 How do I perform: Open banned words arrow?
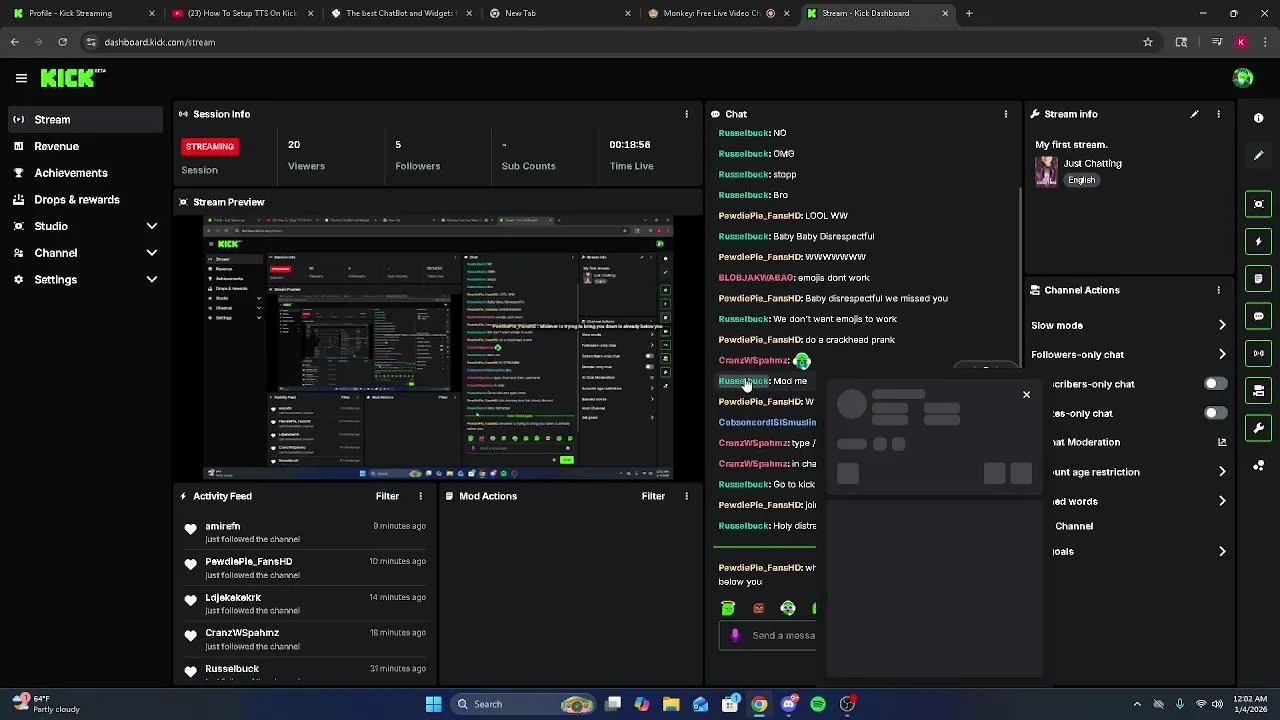pyautogui.click(x=1222, y=501)
